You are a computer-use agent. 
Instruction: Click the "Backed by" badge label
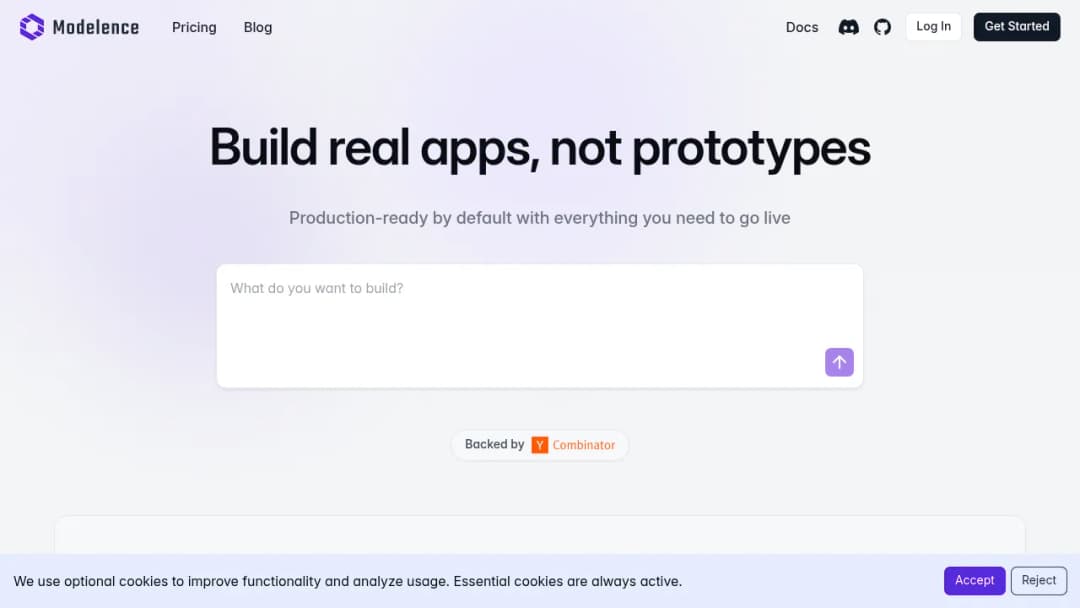tap(495, 444)
